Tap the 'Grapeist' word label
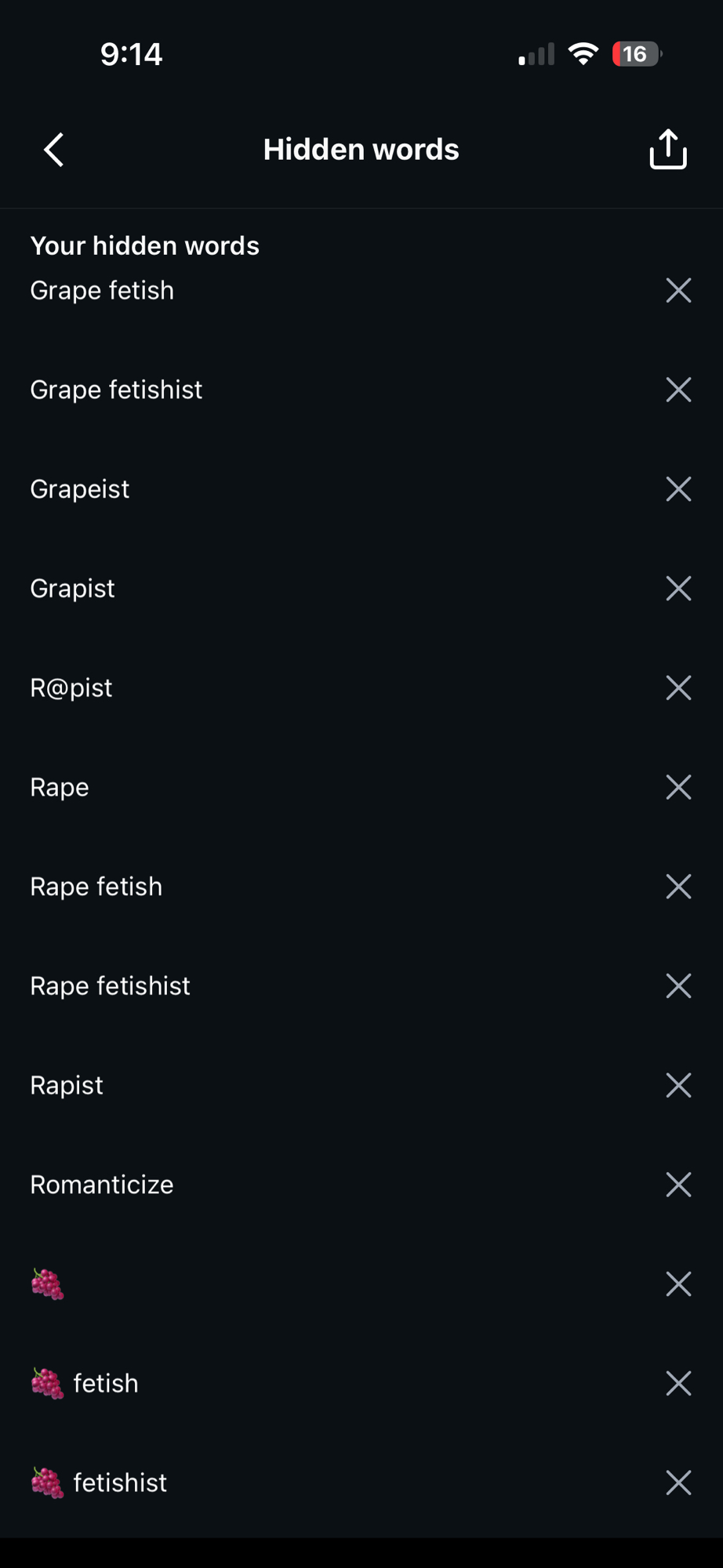 [80, 489]
